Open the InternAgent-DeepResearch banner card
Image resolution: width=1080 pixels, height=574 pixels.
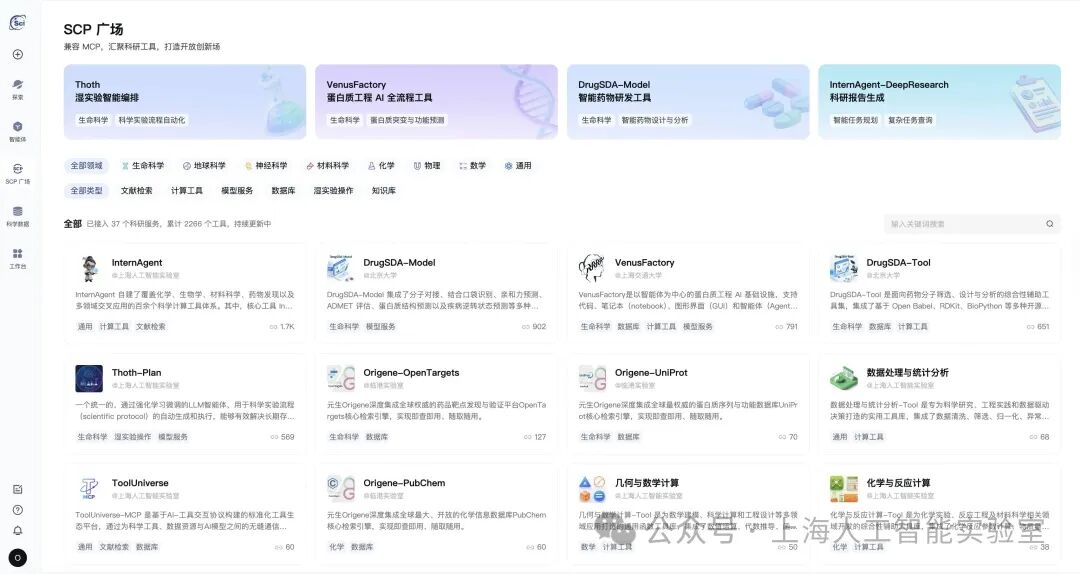point(939,102)
